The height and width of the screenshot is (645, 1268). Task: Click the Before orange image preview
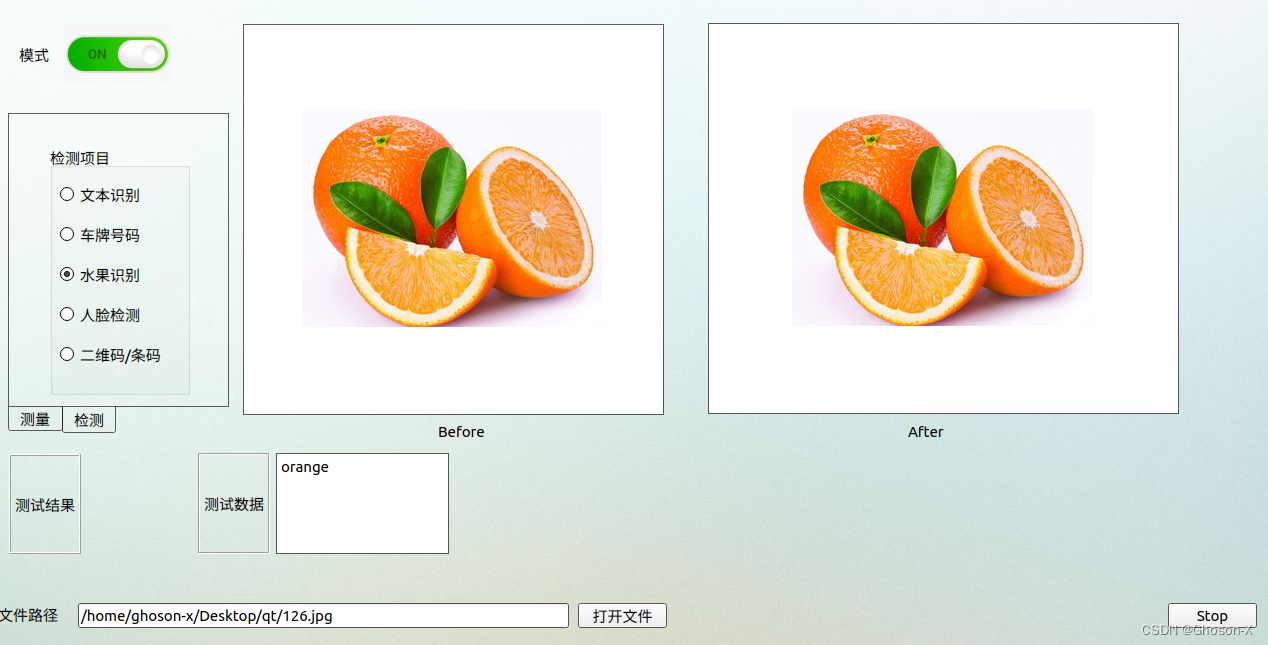coord(452,218)
